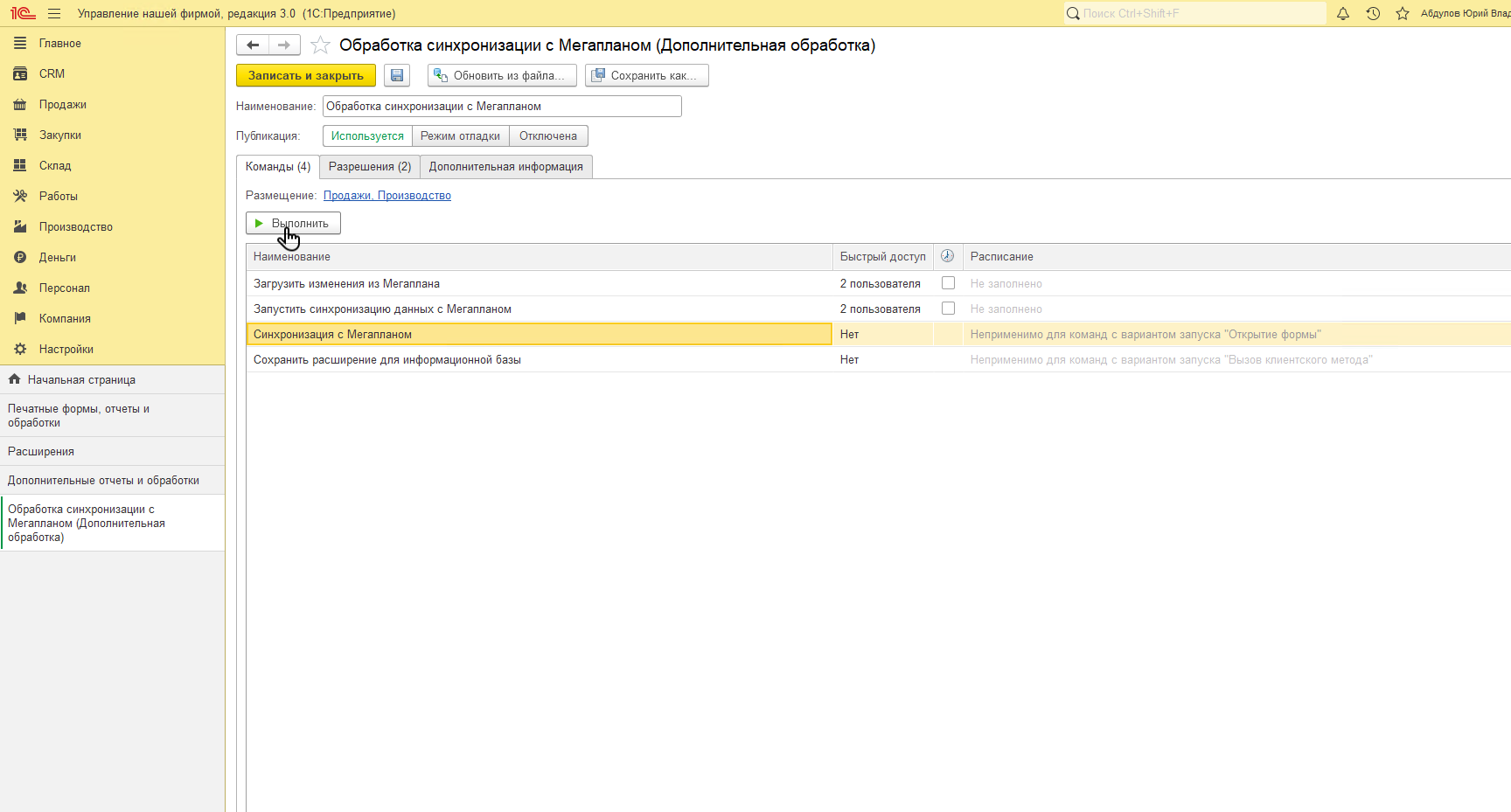
Task: Set publication to Отключена
Action: 548,136
